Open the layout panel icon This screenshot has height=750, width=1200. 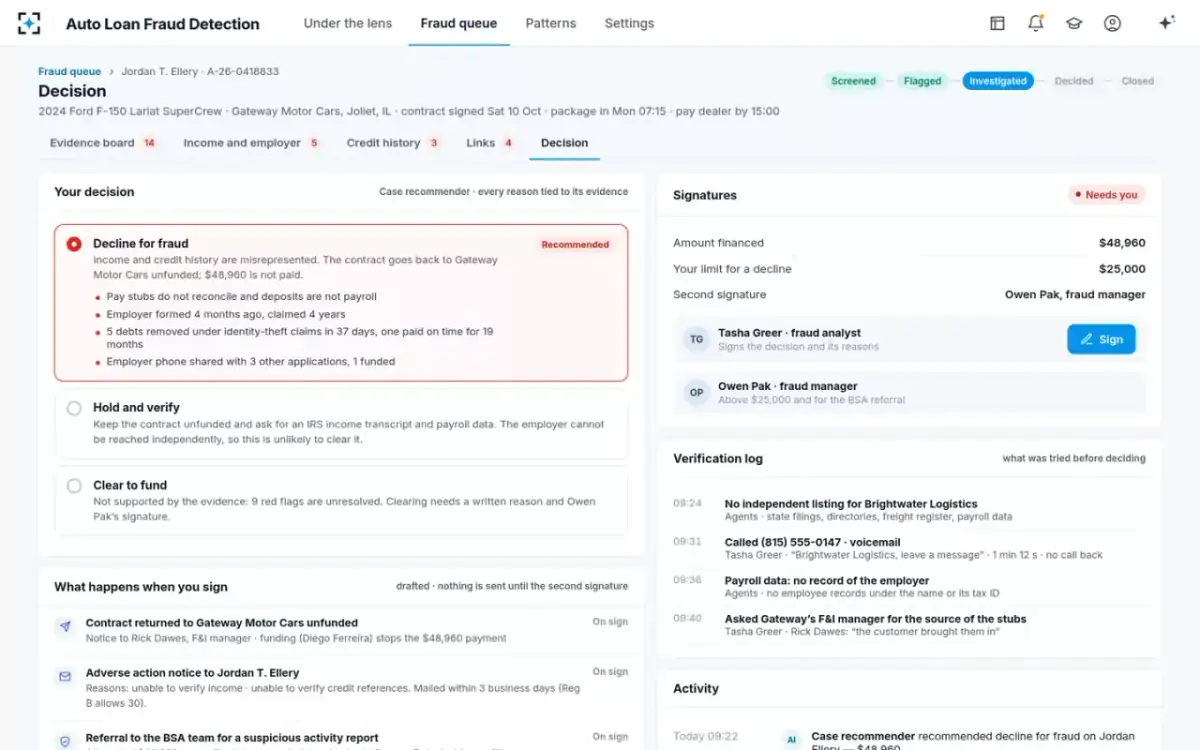(x=997, y=23)
